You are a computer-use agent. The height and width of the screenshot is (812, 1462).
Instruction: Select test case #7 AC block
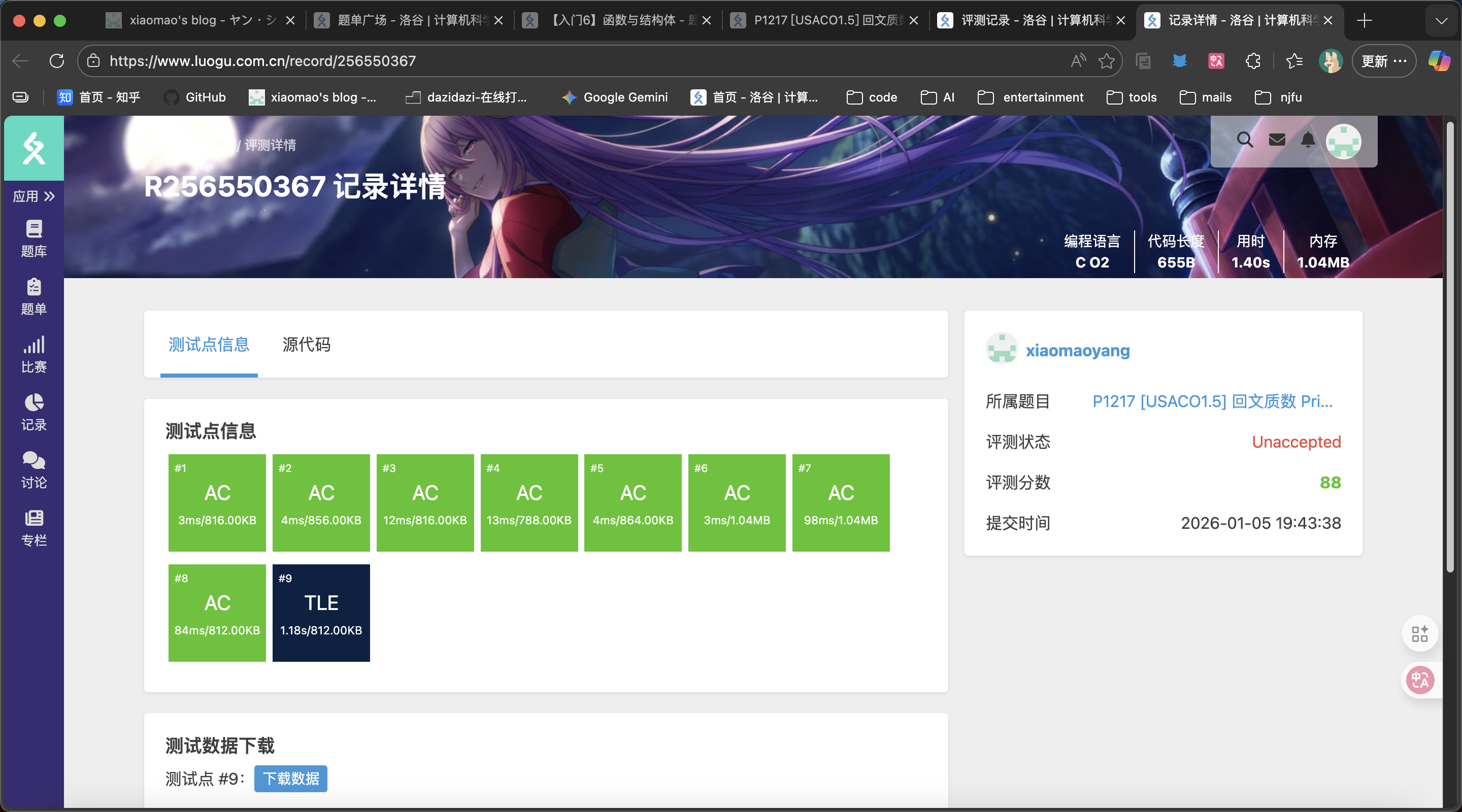pyautogui.click(x=841, y=503)
